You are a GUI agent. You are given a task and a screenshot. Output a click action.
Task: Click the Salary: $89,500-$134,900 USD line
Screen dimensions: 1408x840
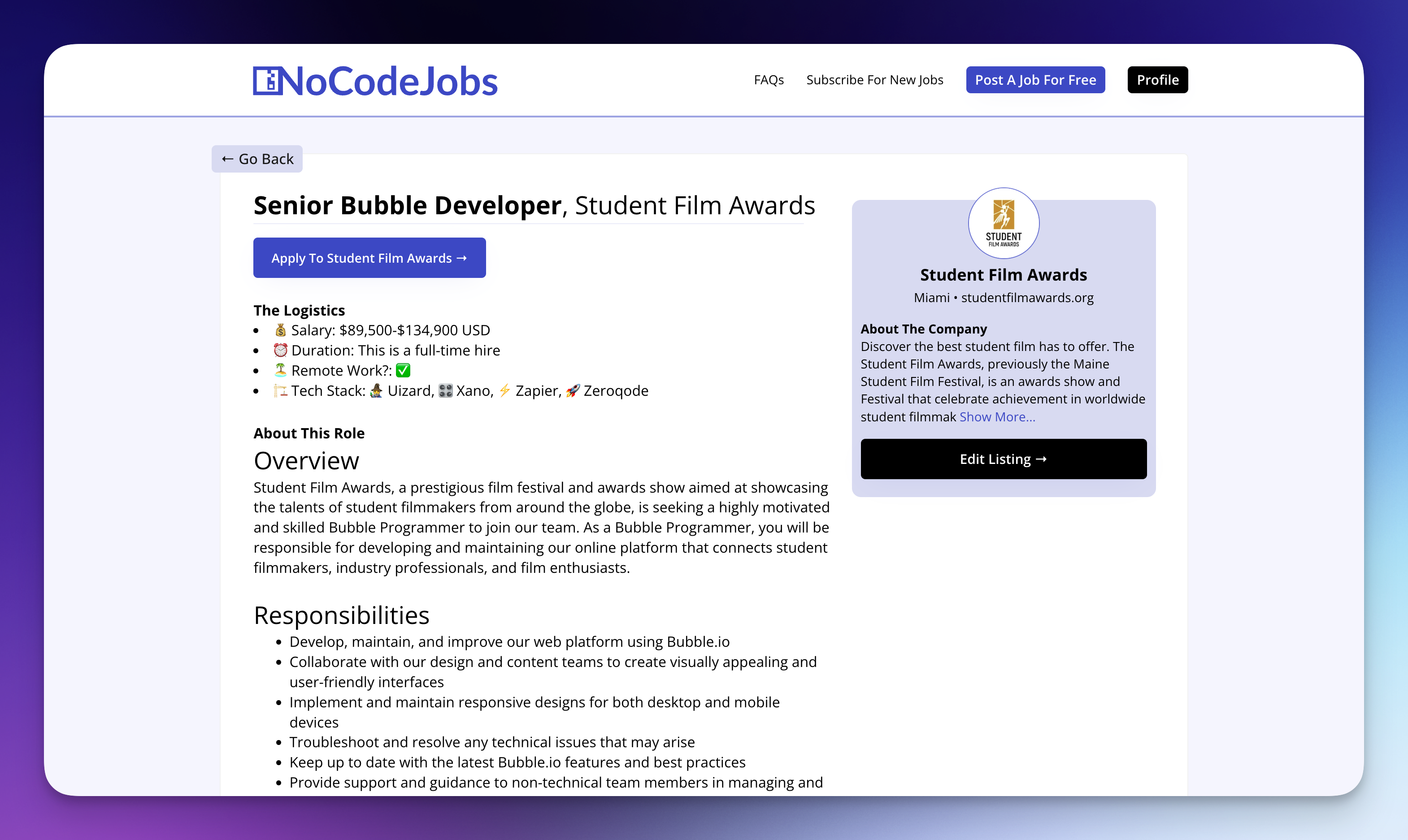click(390, 330)
